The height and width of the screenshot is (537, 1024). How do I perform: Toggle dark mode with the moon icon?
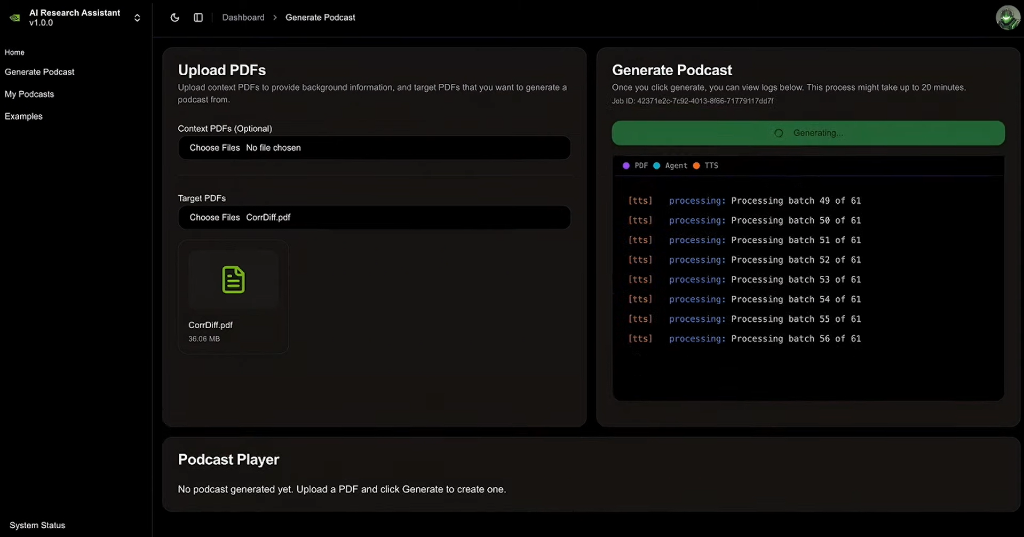175,17
